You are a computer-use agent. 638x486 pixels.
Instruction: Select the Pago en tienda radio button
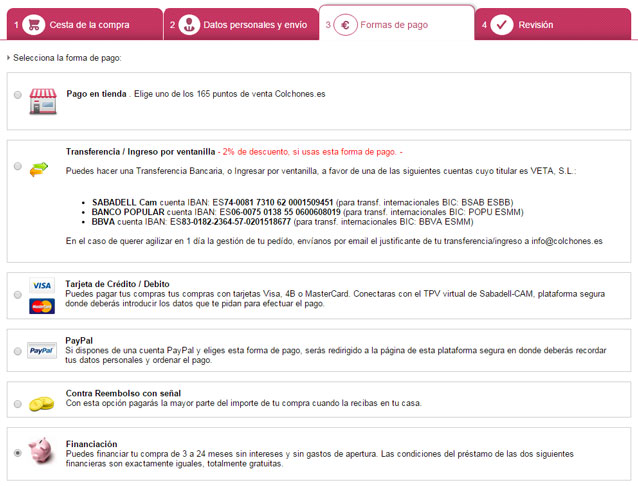click(x=18, y=95)
